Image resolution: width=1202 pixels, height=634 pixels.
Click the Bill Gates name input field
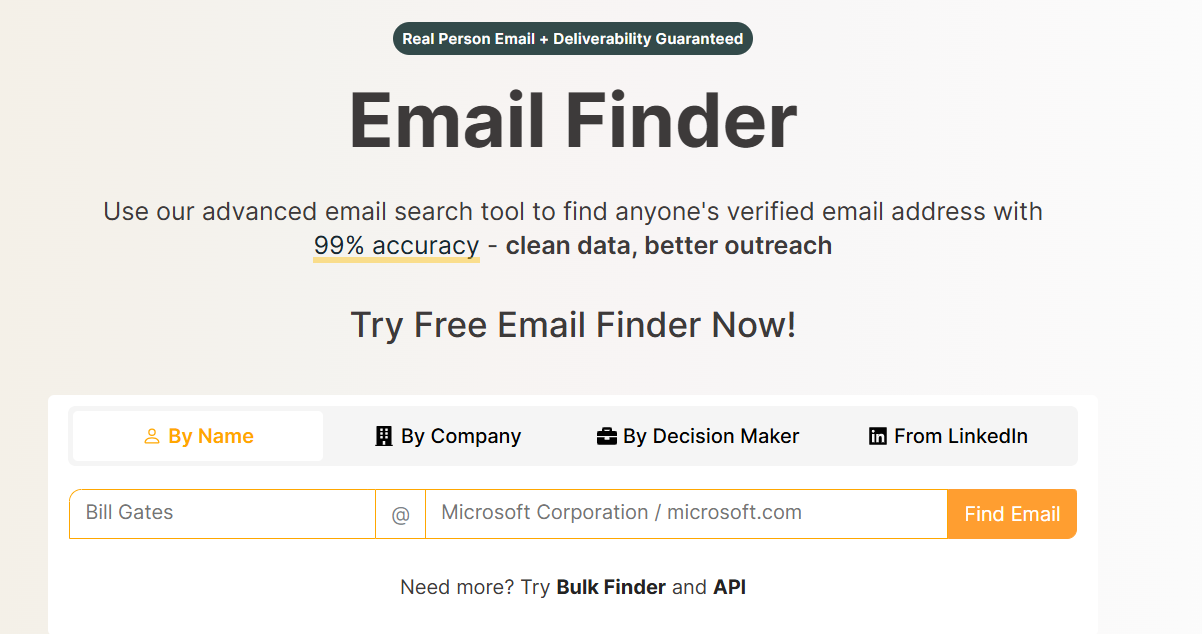coord(222,513)
